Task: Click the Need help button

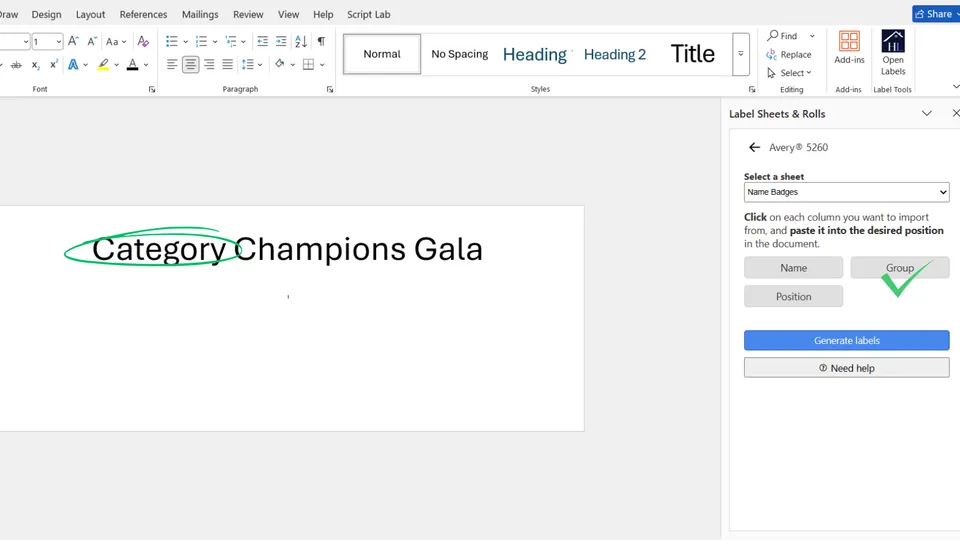Action: coord(847,368)
